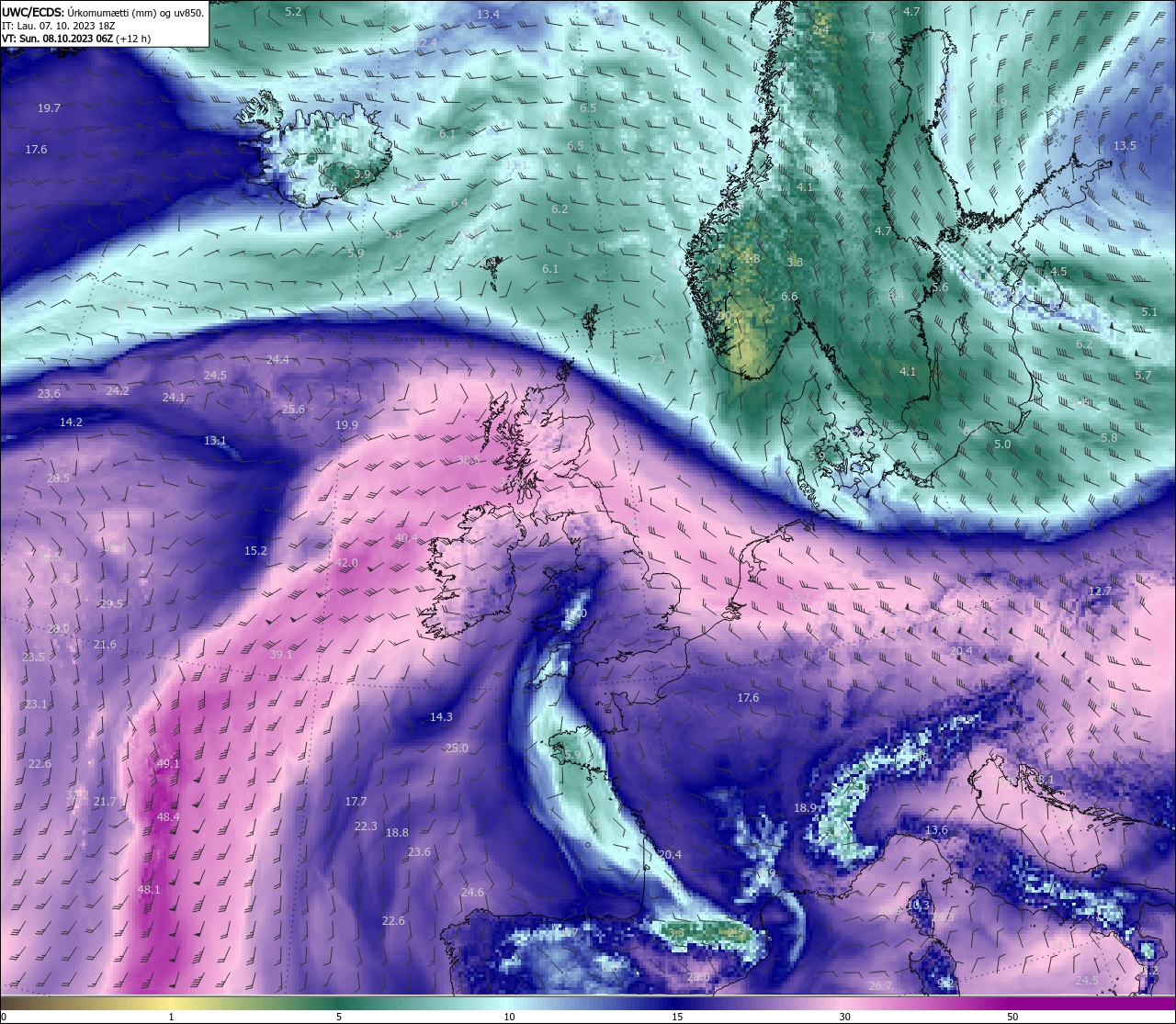Click the 15.2 value west of Ireland
This screenshot has height=1024, width=1176.
255,551
